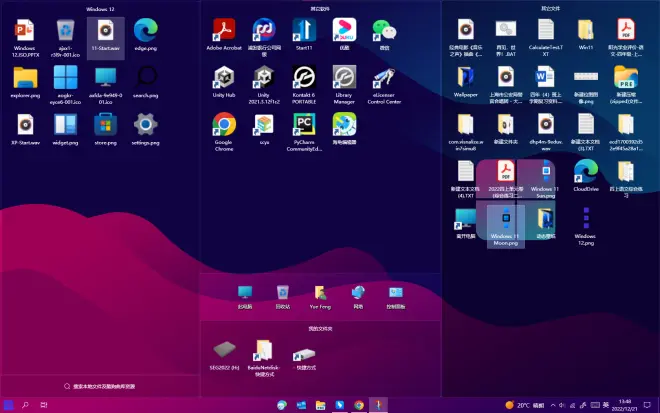Open the notification center icon
This screenshot has width=660, height=413.
(647, 405)
